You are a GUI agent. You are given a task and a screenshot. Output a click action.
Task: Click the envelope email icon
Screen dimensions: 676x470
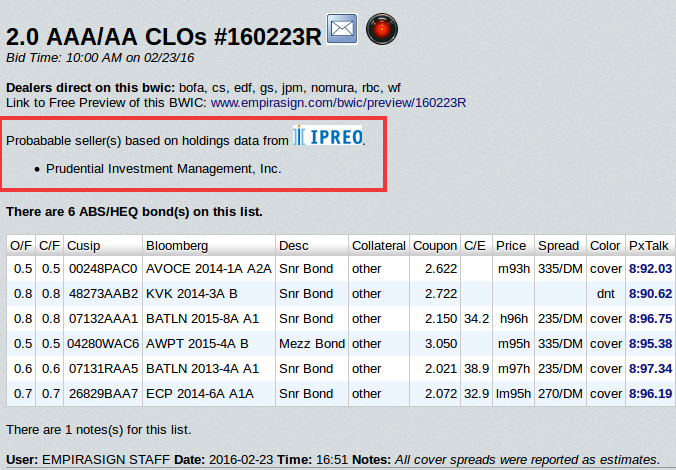342,29
